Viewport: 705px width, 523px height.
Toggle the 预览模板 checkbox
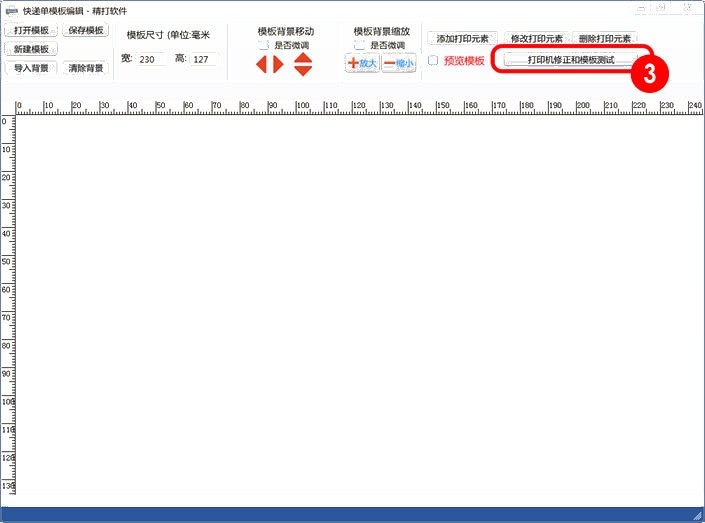click(x=433, y=61)
